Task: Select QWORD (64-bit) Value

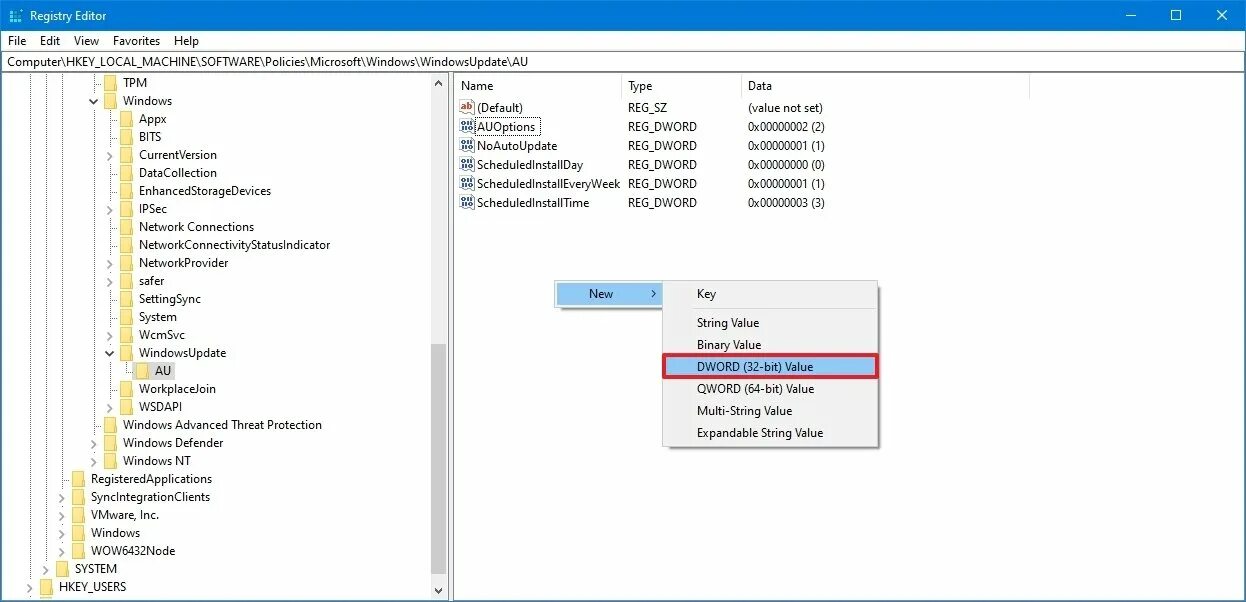Action: click(770, 389)
